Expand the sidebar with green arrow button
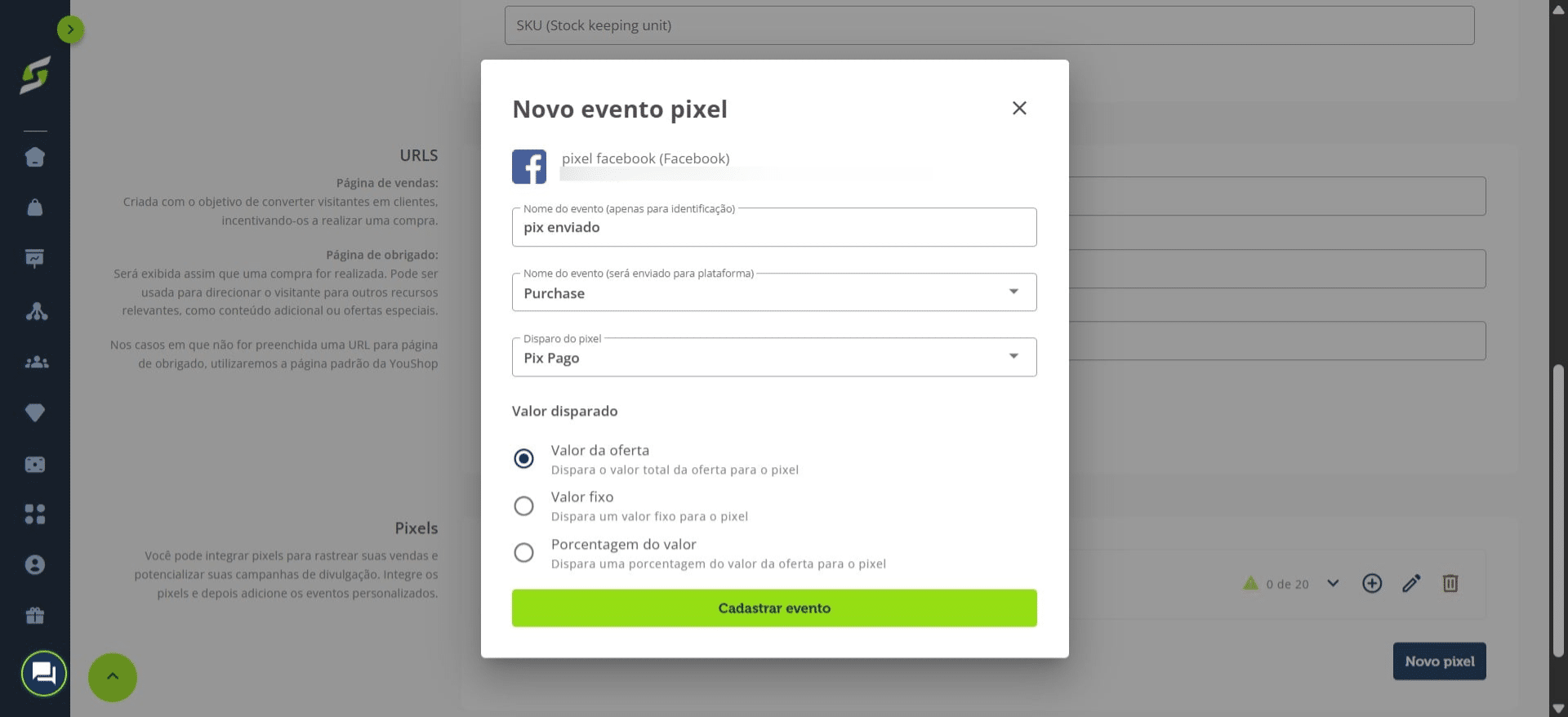The width and height of the screenshot is (1568, 717). point(71,29)
